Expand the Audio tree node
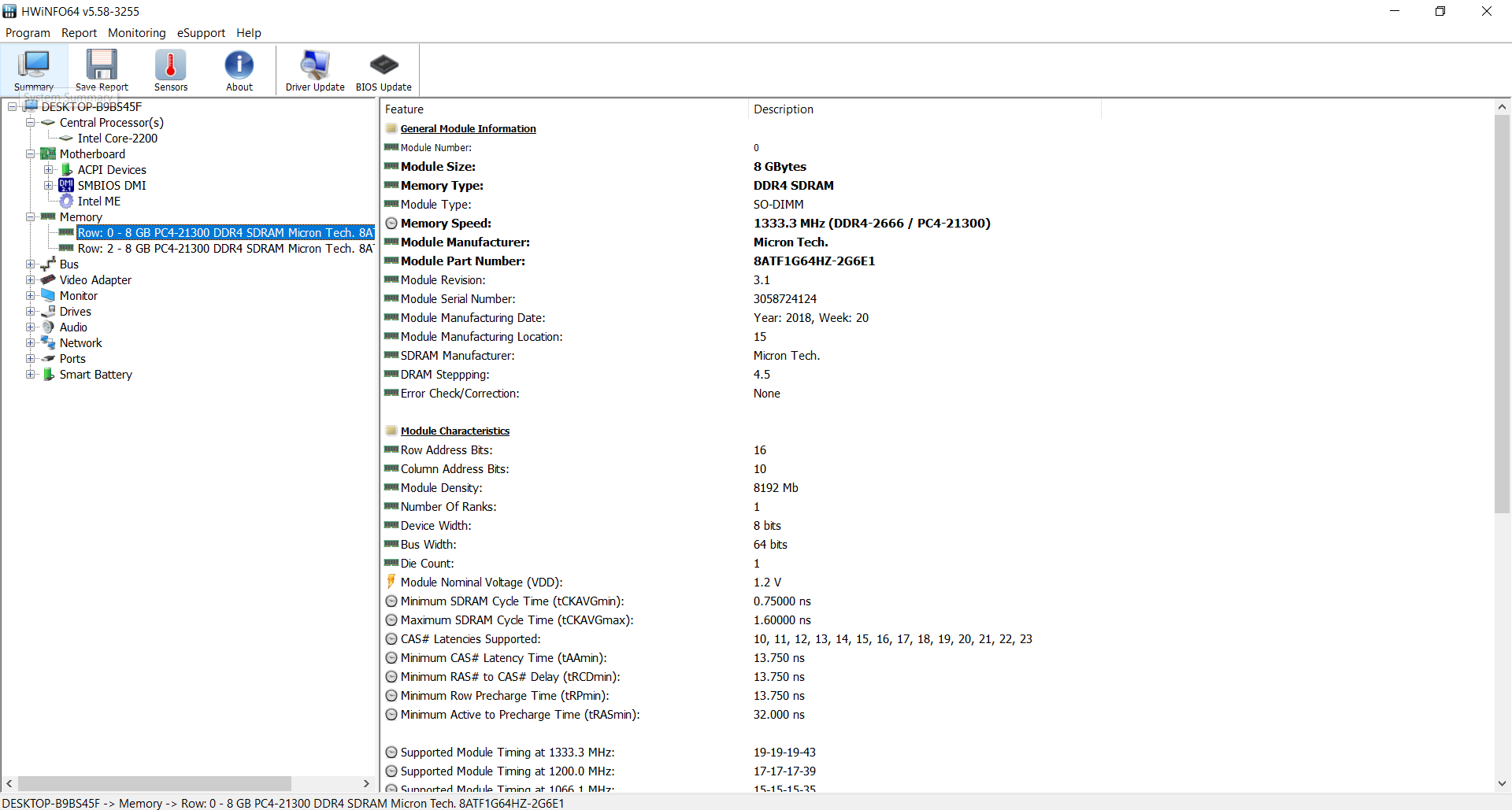Viewport: 1512px width, 810px height. (x=30, y=327)
